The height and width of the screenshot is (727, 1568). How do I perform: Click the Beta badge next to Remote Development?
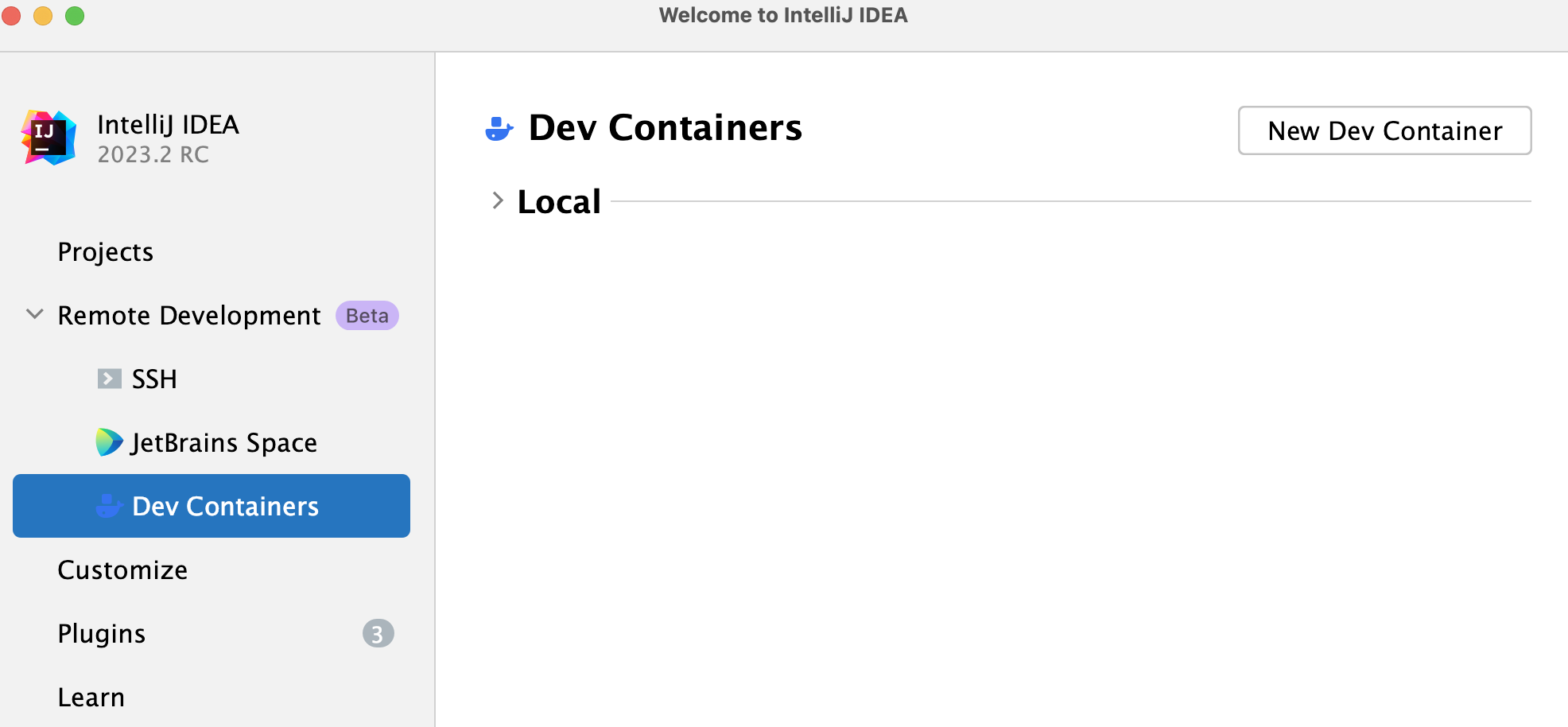pos(367,316)
